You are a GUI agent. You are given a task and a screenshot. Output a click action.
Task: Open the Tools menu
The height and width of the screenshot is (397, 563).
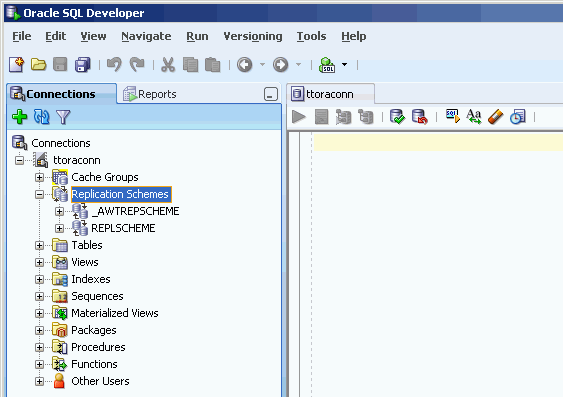(311, 36)
